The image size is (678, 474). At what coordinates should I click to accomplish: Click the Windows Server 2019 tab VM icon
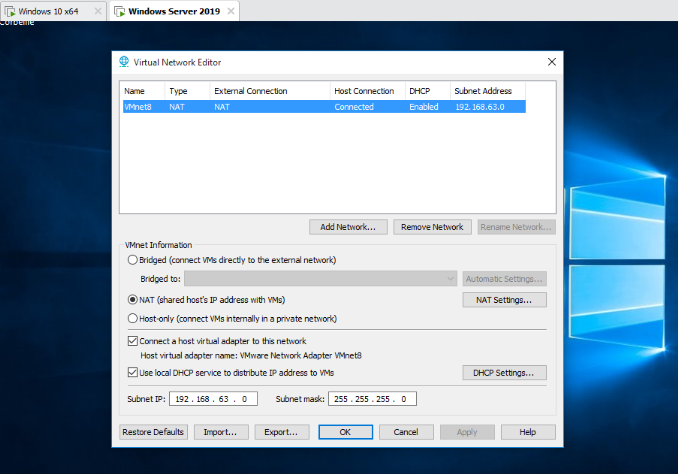(x=120, y=11)
